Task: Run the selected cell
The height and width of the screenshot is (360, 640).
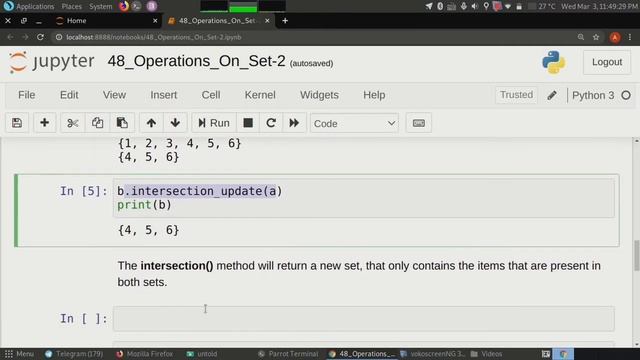Action: point(214,123)
